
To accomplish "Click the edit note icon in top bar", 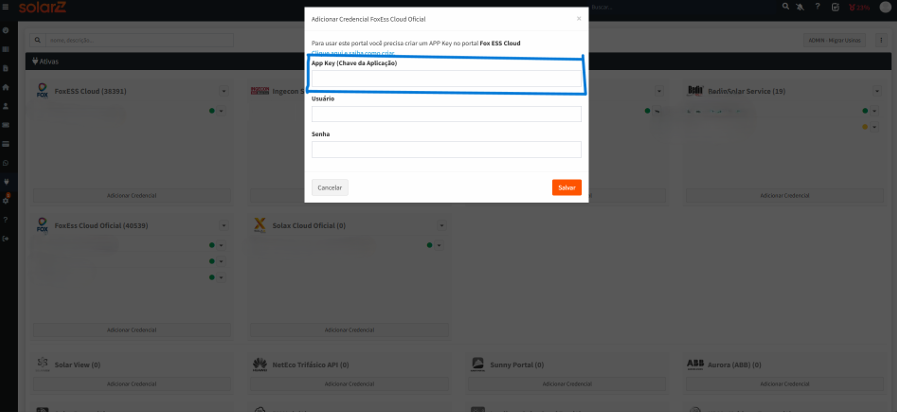I will (835, 7).
